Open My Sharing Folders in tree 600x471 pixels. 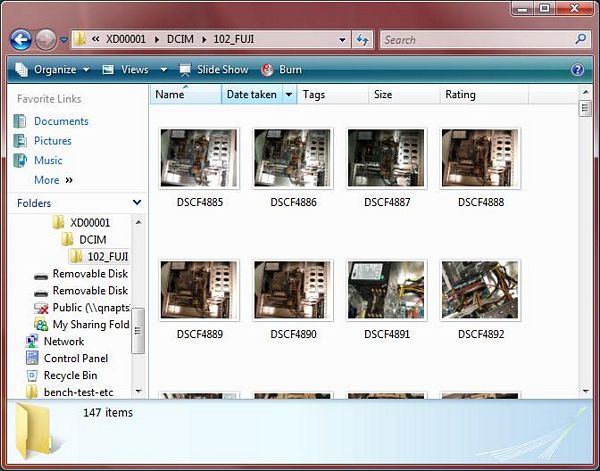coord(82,324)
